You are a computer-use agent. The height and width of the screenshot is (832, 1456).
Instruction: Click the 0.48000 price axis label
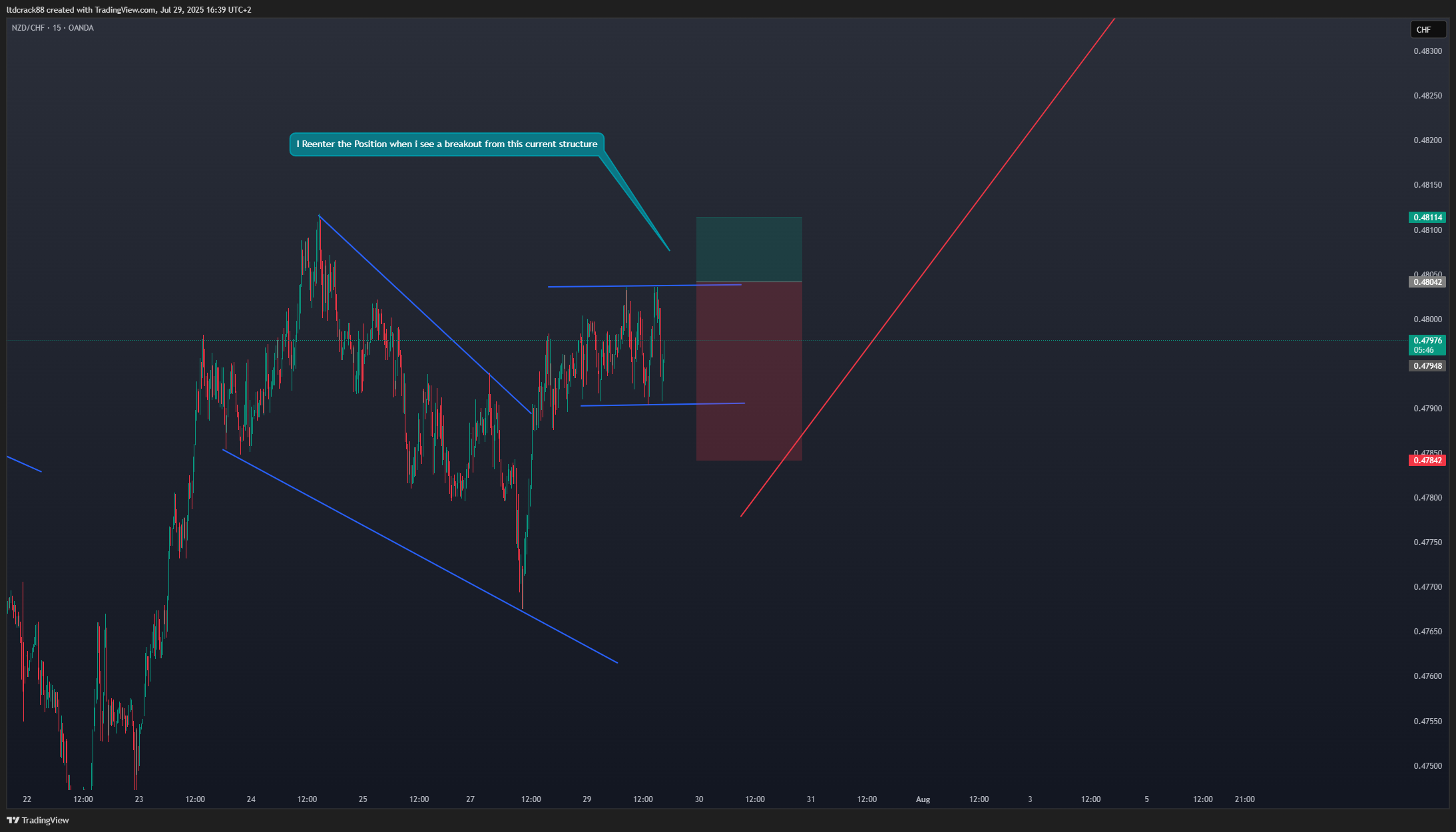click(x=1427, y=319)
